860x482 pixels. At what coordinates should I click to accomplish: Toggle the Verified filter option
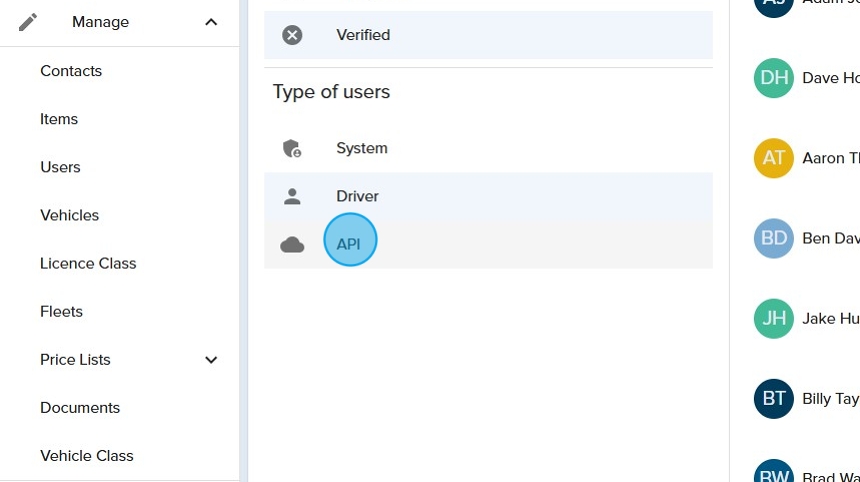(x=363, y=35)
